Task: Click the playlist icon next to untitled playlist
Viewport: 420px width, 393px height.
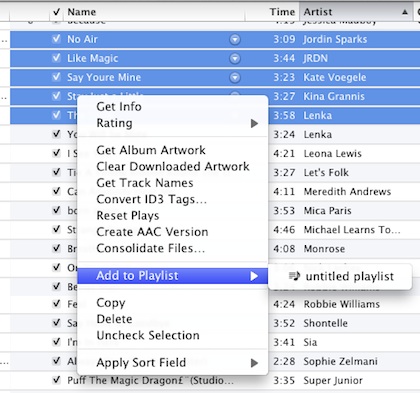Action: 294,276
